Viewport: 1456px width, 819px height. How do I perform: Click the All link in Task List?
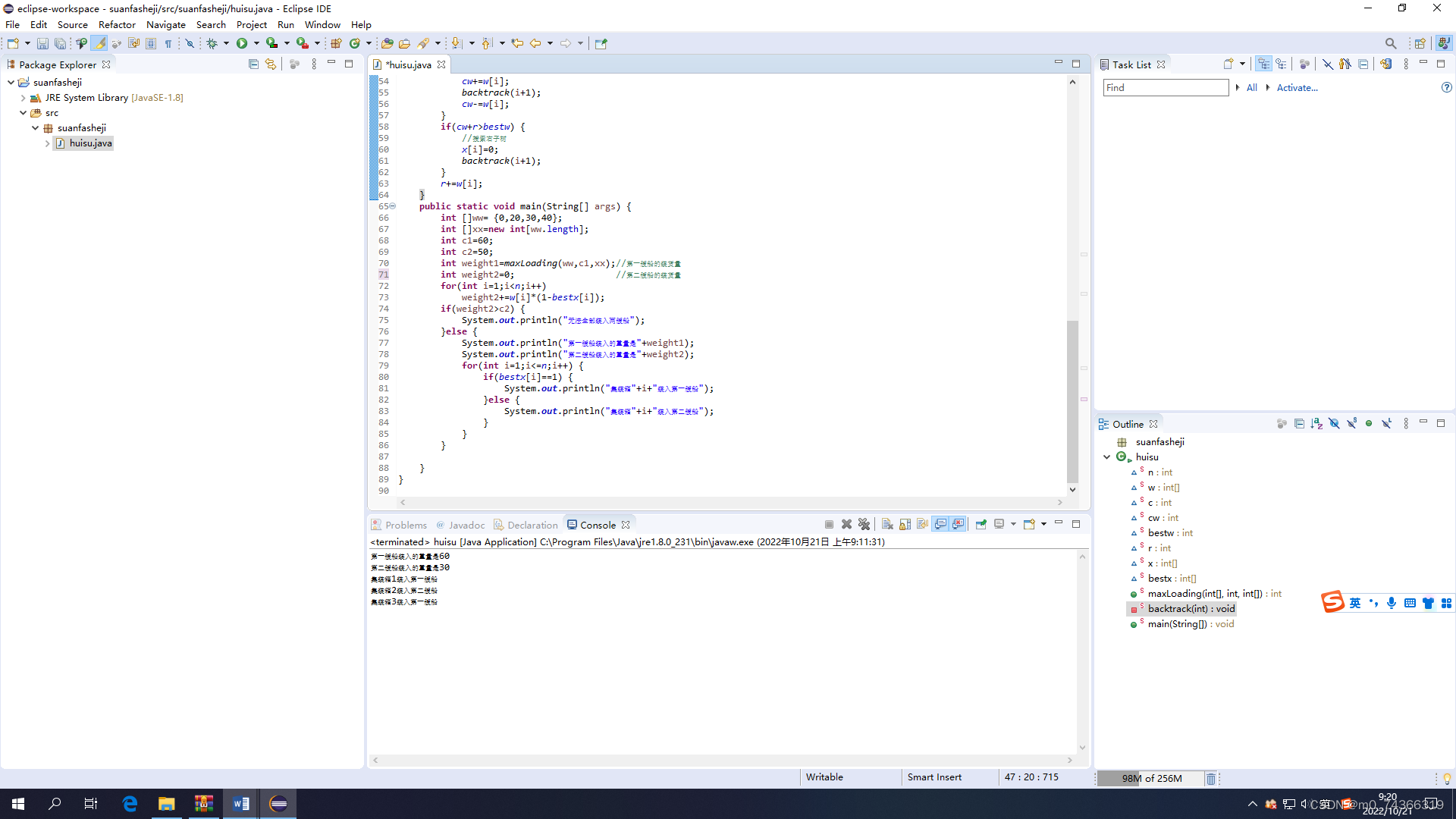pyautogui.click(x=1252, y=88)
